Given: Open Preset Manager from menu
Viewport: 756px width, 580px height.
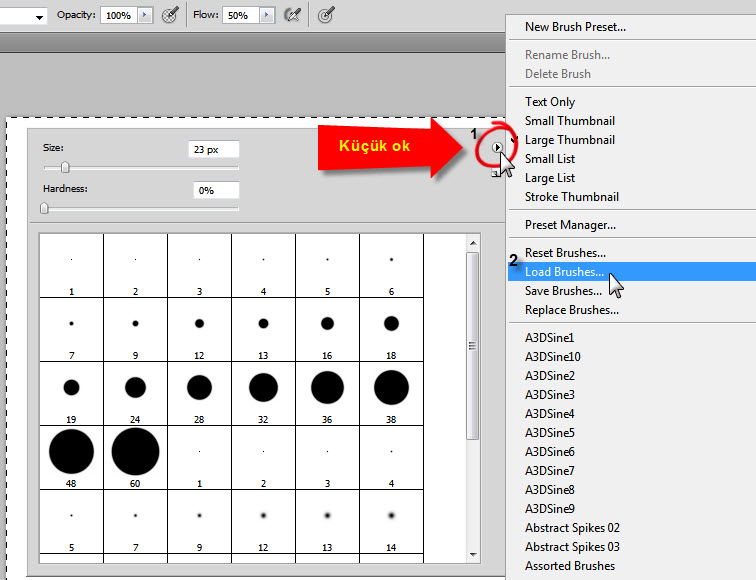Looking at the screenshot, I should (x=570, y=225).
